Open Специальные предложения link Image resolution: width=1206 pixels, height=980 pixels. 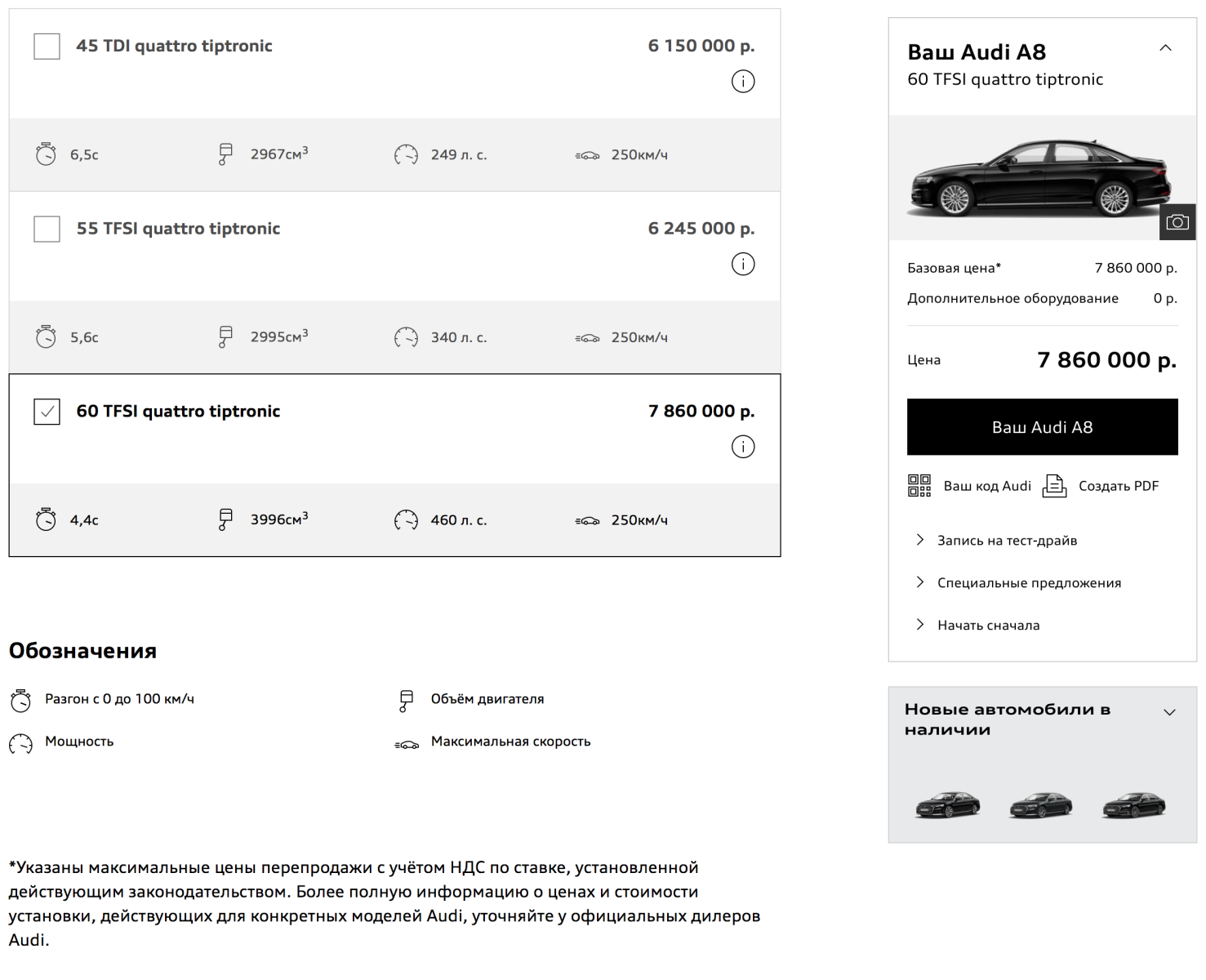tap(1029, 583)
